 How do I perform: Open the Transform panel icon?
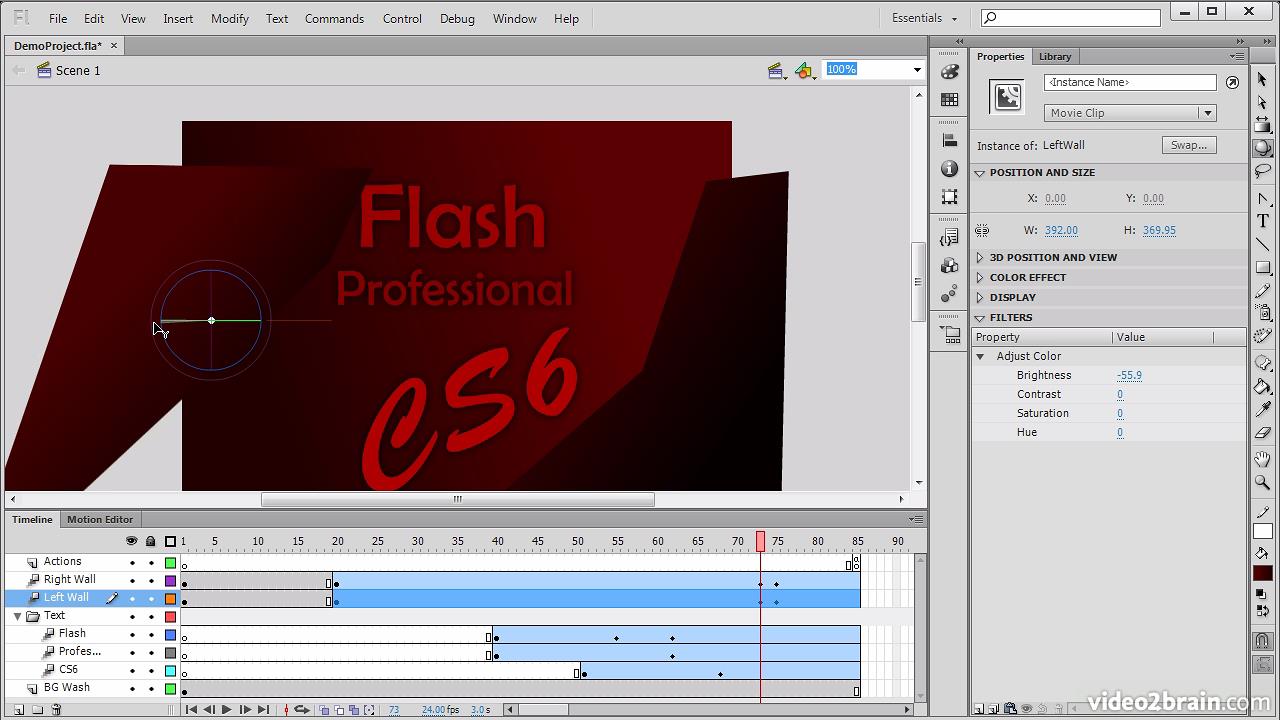point(950,197)
